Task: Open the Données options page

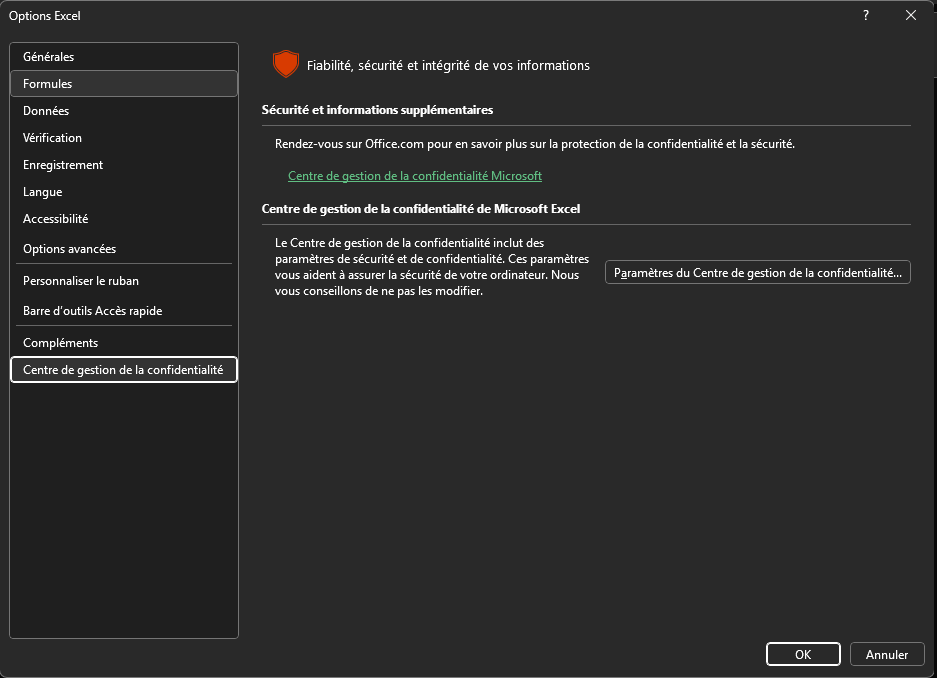Action: coord(124,111)
